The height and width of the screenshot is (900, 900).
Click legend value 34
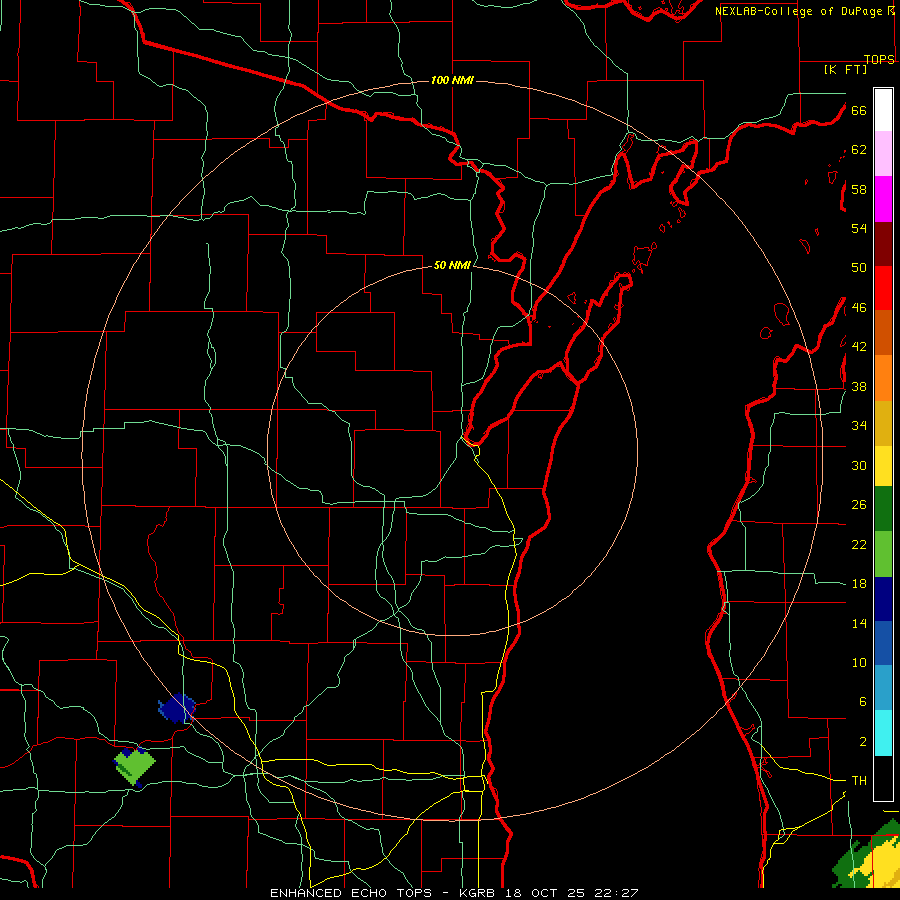point(859,426)
